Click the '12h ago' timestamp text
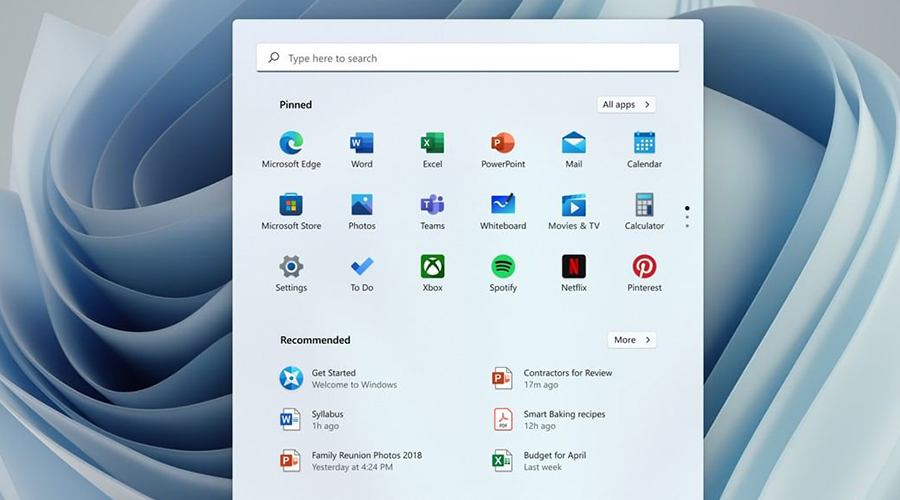 tap(540, 426)
